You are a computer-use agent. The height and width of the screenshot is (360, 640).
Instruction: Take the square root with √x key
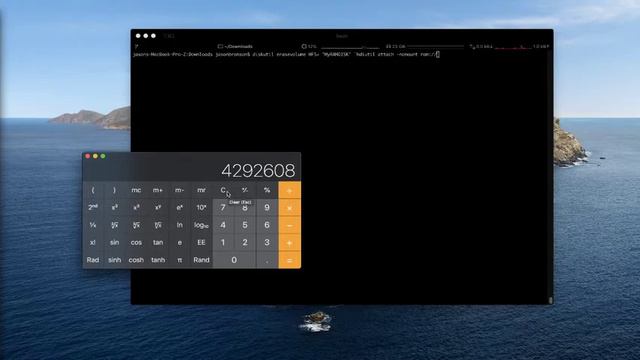(x=114, y=225)
